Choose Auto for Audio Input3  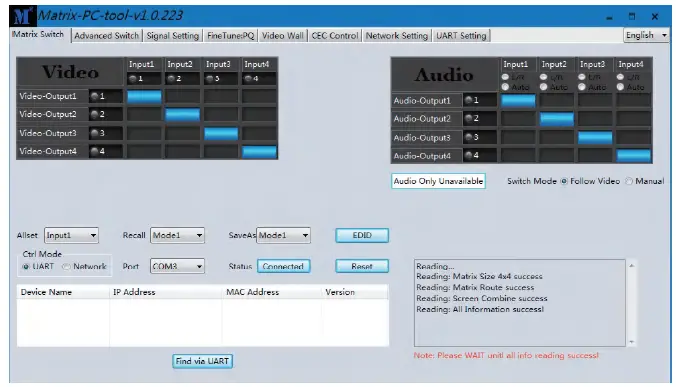pyautogui.click(x=582, y=87)
